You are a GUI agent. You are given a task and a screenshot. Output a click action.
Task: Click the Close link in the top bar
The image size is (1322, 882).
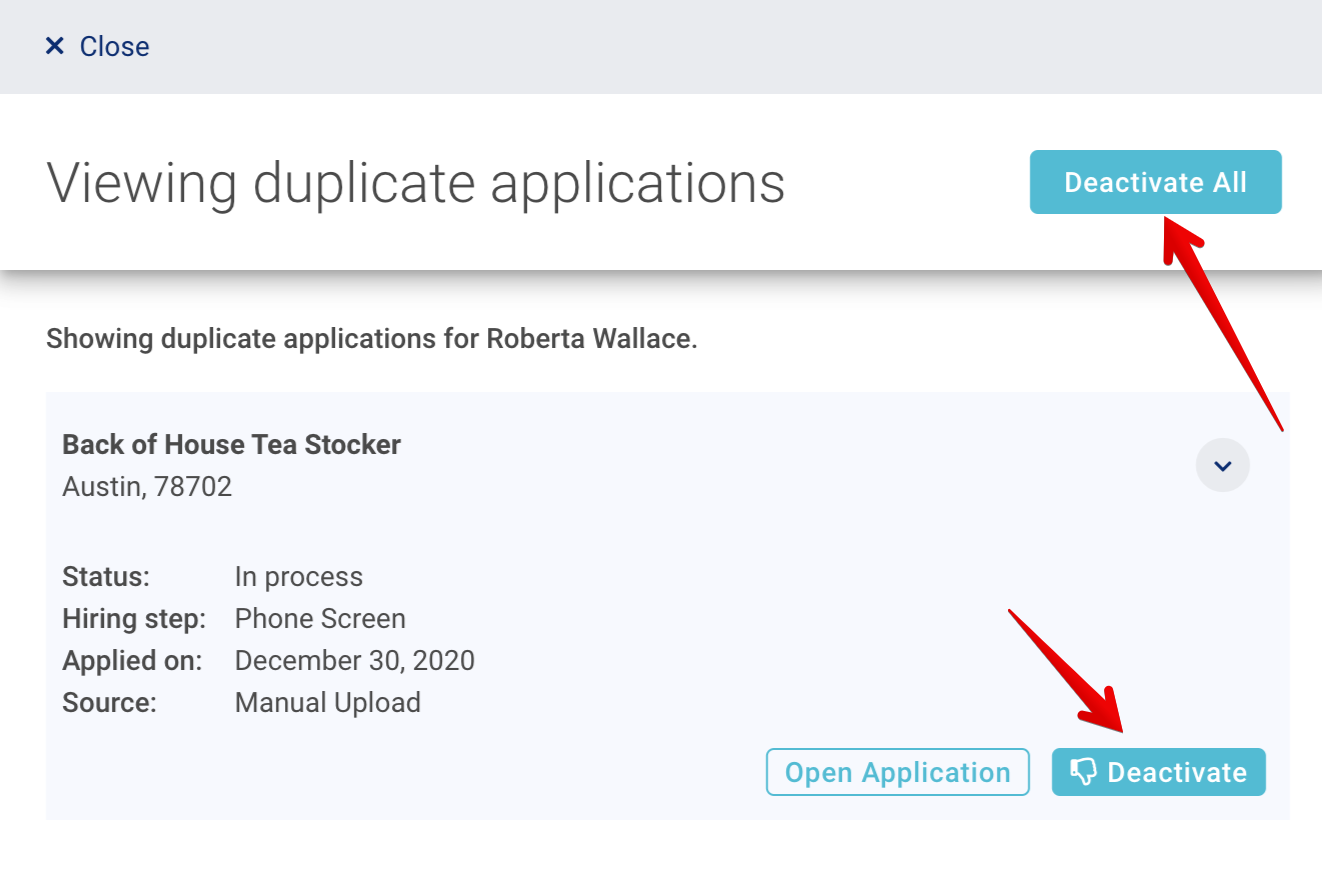114,46
